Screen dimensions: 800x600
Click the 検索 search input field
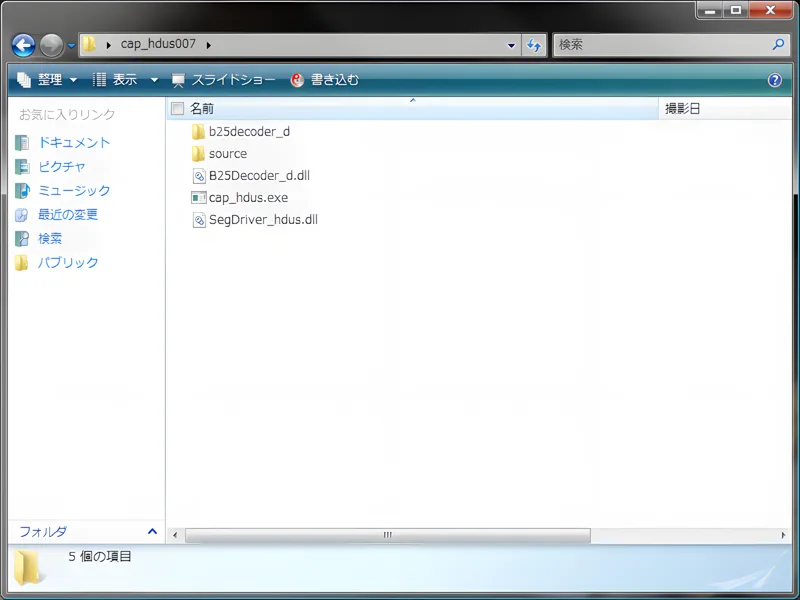click(x=660, y=45)
